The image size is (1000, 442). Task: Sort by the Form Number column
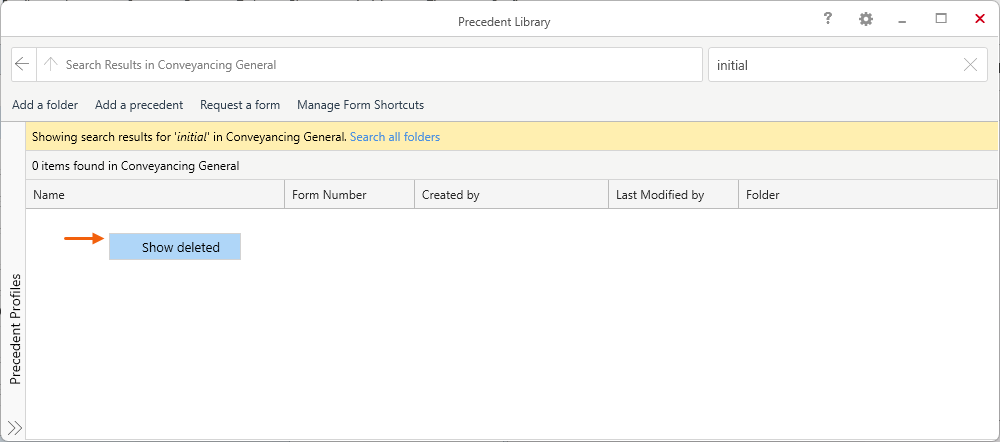pos(349,195)
